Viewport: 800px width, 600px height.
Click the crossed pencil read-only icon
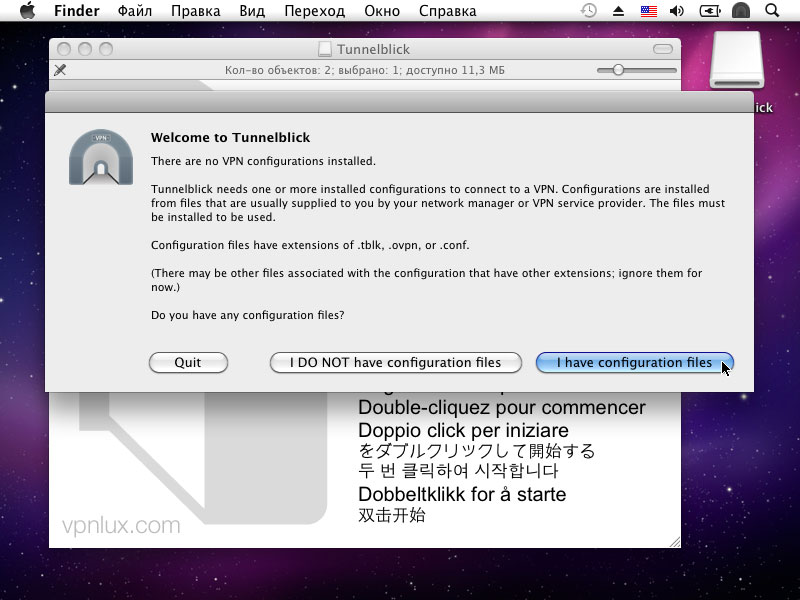coord(60,70)
